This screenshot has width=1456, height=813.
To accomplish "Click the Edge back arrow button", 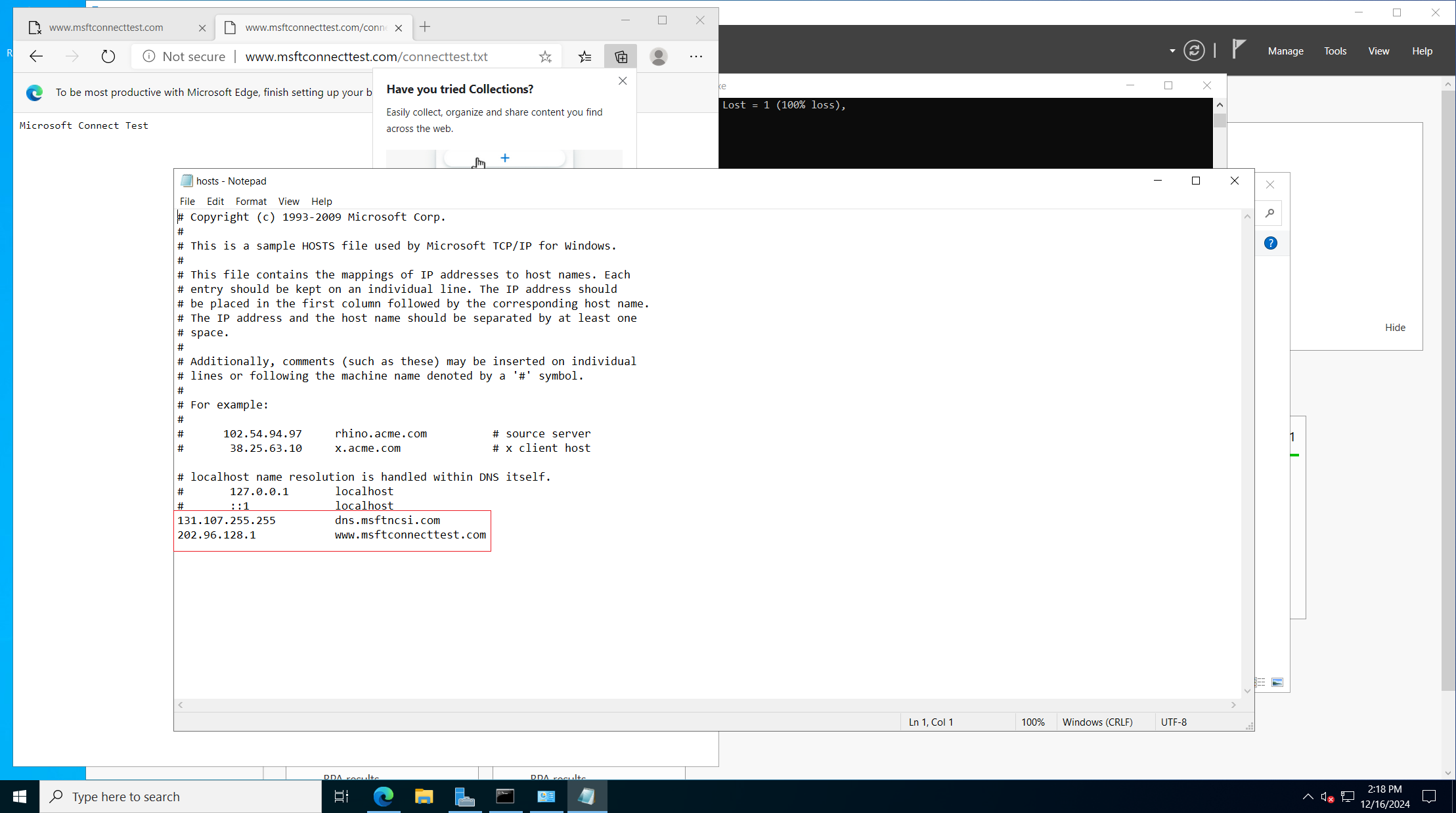I will [x=36, y=56].
